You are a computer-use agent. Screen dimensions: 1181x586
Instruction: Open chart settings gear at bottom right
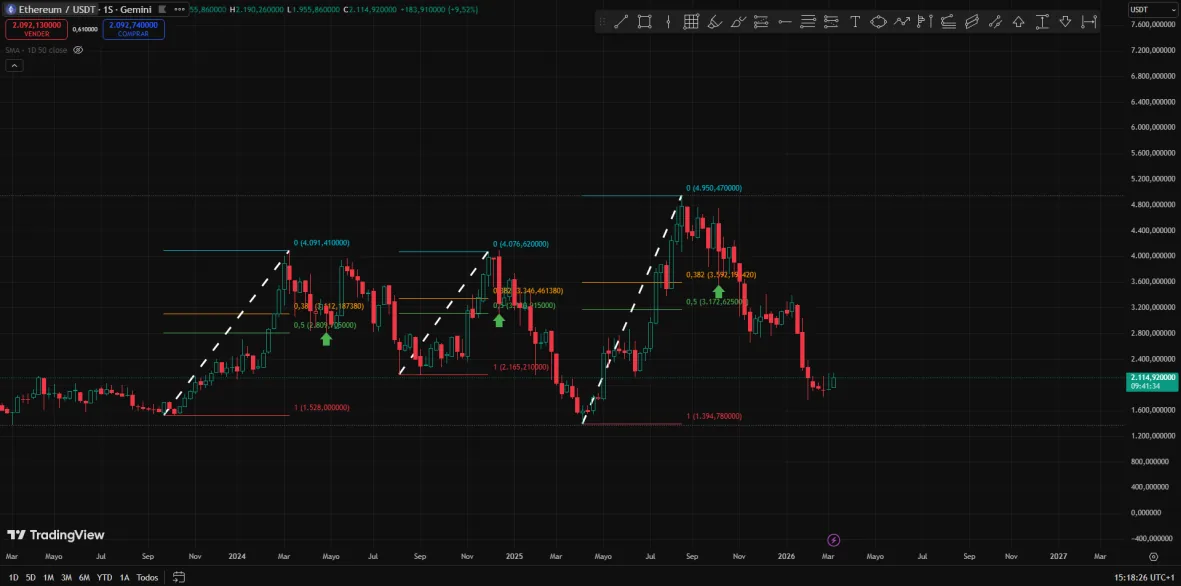(x=1153, y=557)
